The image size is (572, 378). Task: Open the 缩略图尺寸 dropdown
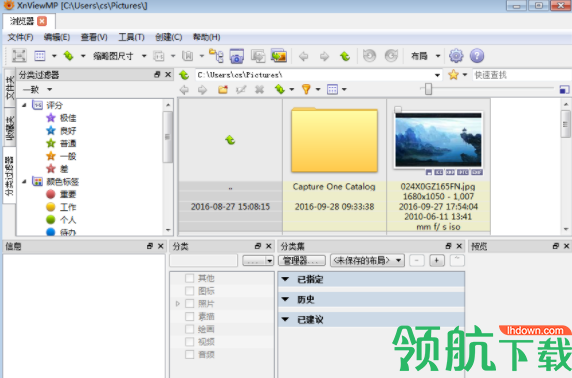tap(144, 56)
